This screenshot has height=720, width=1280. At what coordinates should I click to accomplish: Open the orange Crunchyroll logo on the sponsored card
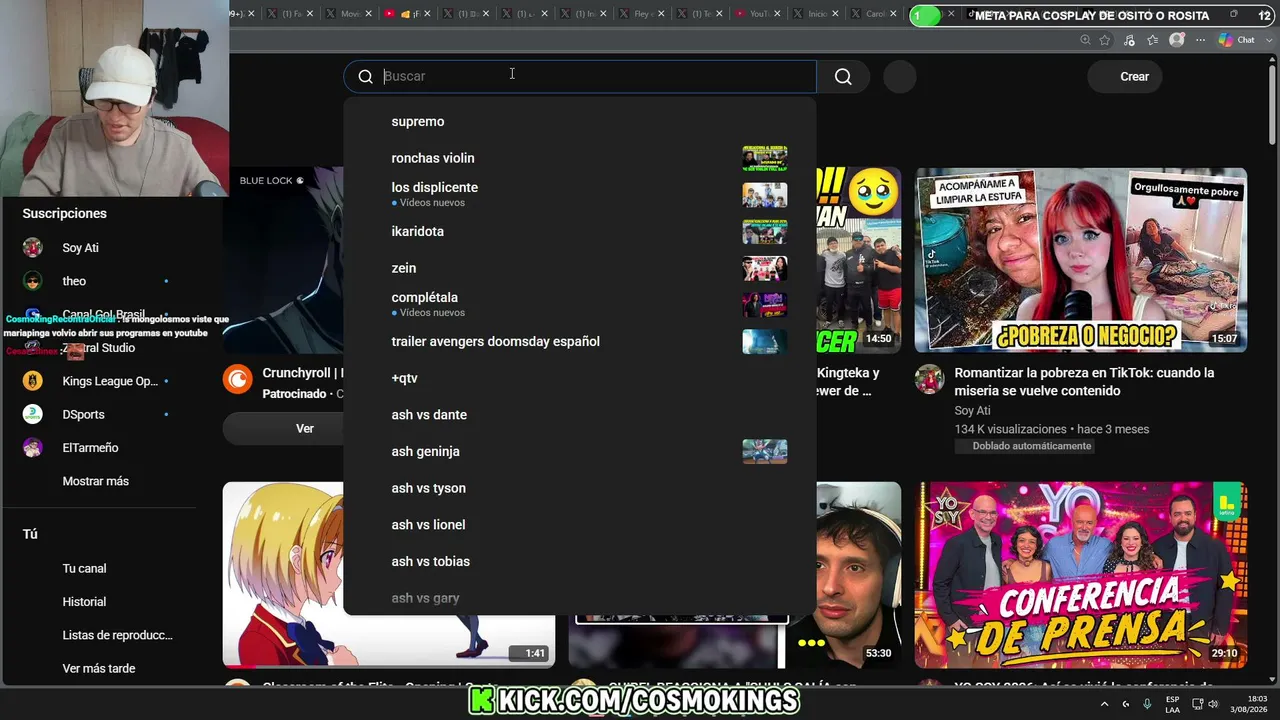(238, 379)
